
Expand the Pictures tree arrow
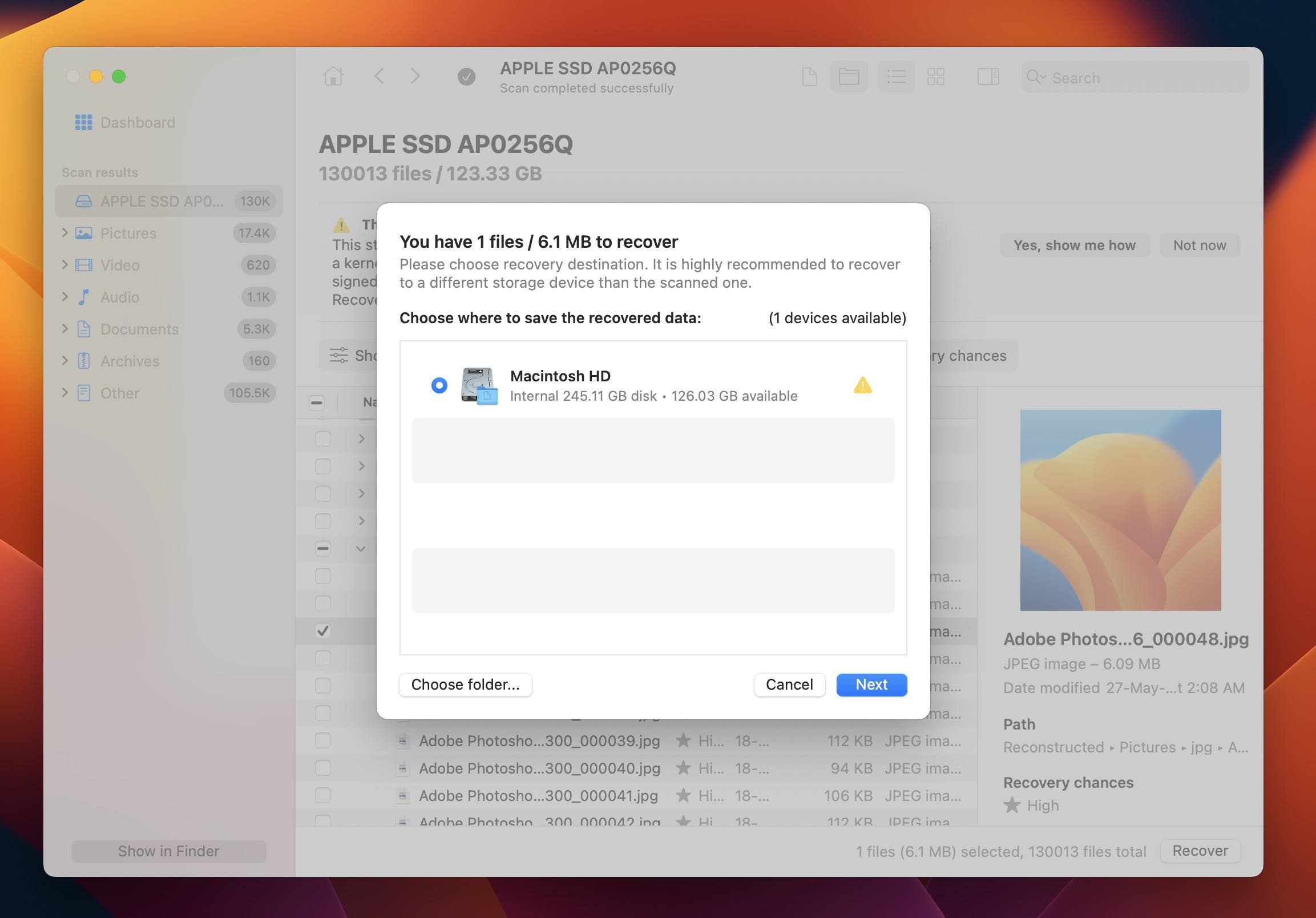tap(64, 232)
